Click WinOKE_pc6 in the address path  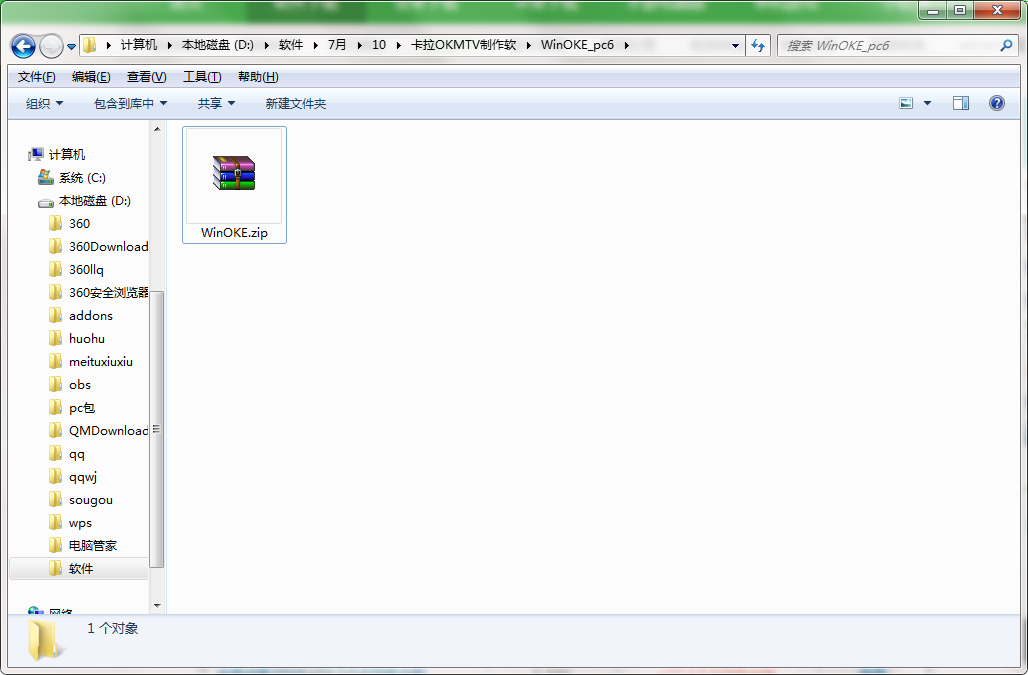coord(578,45)
